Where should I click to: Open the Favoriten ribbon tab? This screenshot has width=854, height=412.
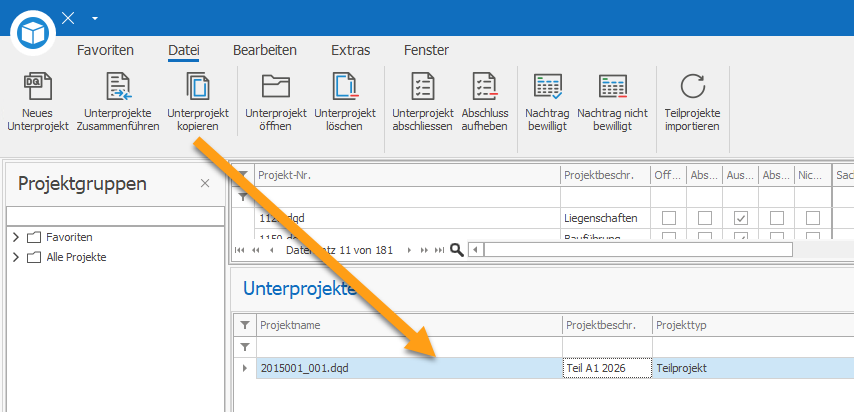(105, 51)
